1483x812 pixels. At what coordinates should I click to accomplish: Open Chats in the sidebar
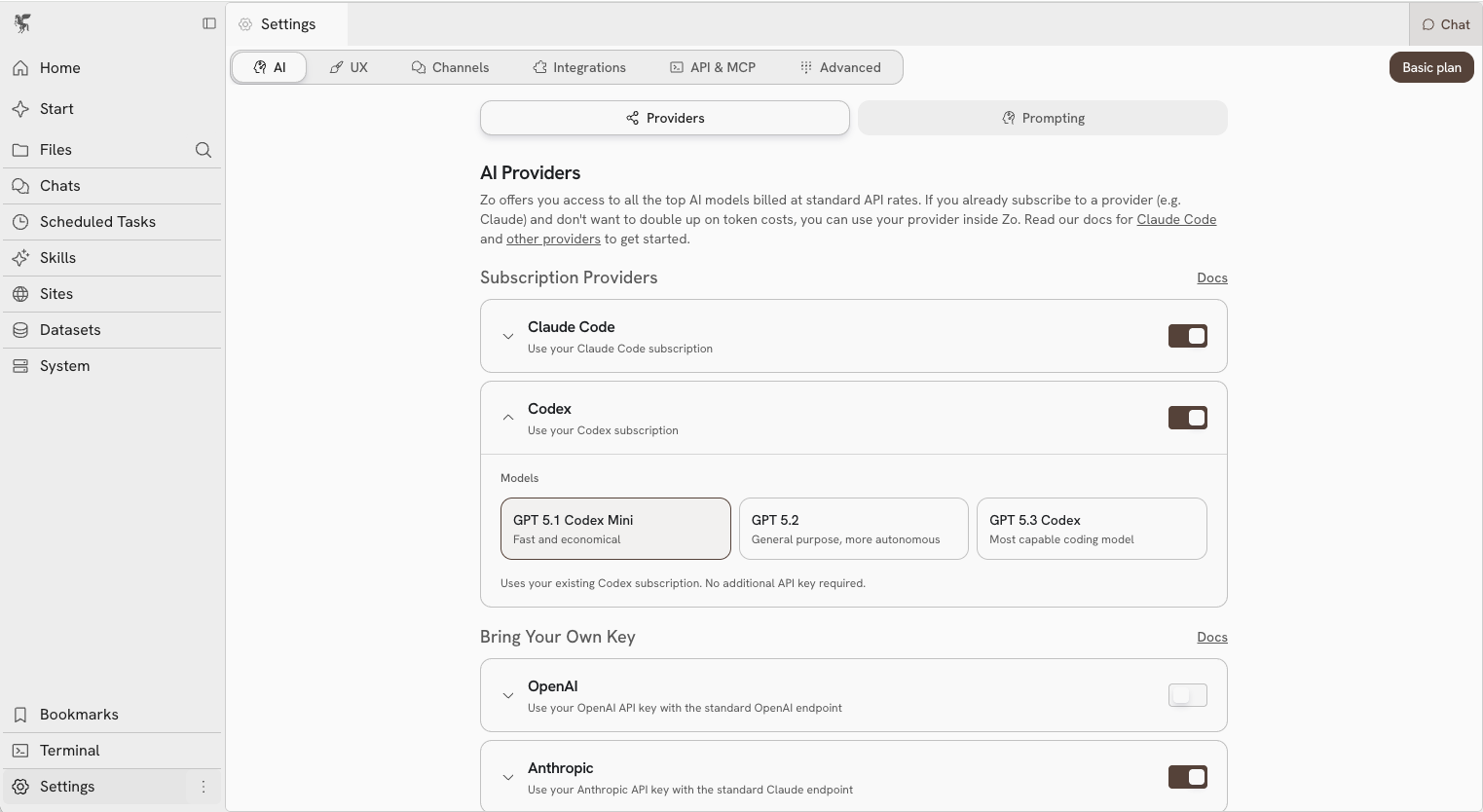tap(112, 186)
